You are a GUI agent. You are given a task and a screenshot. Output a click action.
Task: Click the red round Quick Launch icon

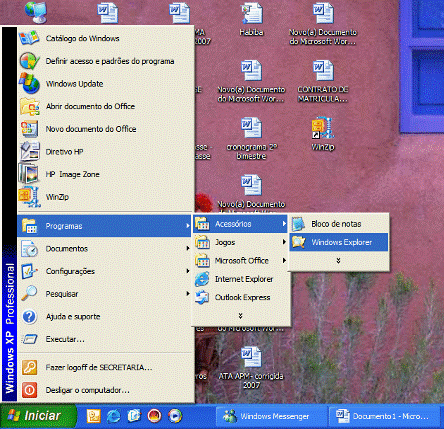click(x=154, y=416)
